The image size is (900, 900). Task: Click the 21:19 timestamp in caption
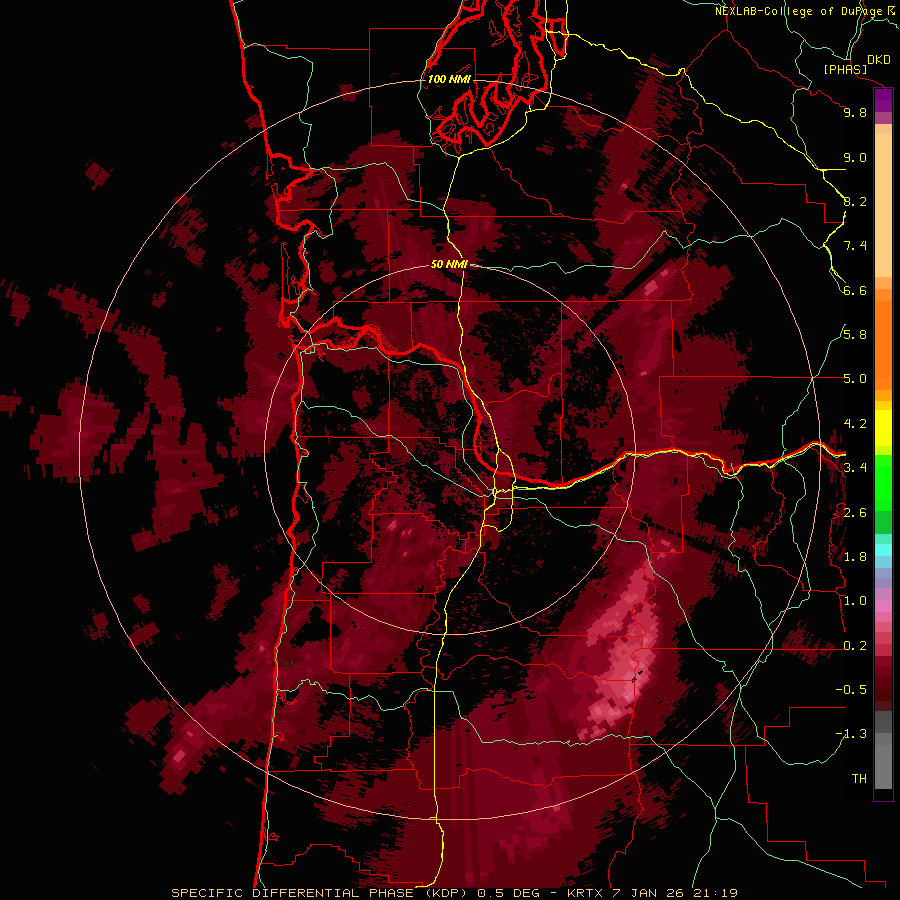click(715, 893)
